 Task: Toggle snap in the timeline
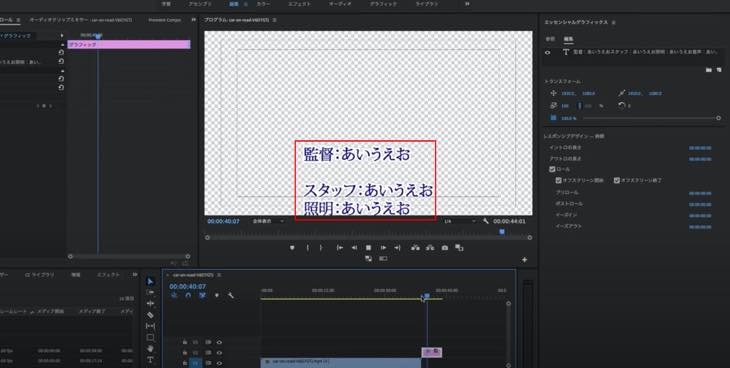click(188, 295)
